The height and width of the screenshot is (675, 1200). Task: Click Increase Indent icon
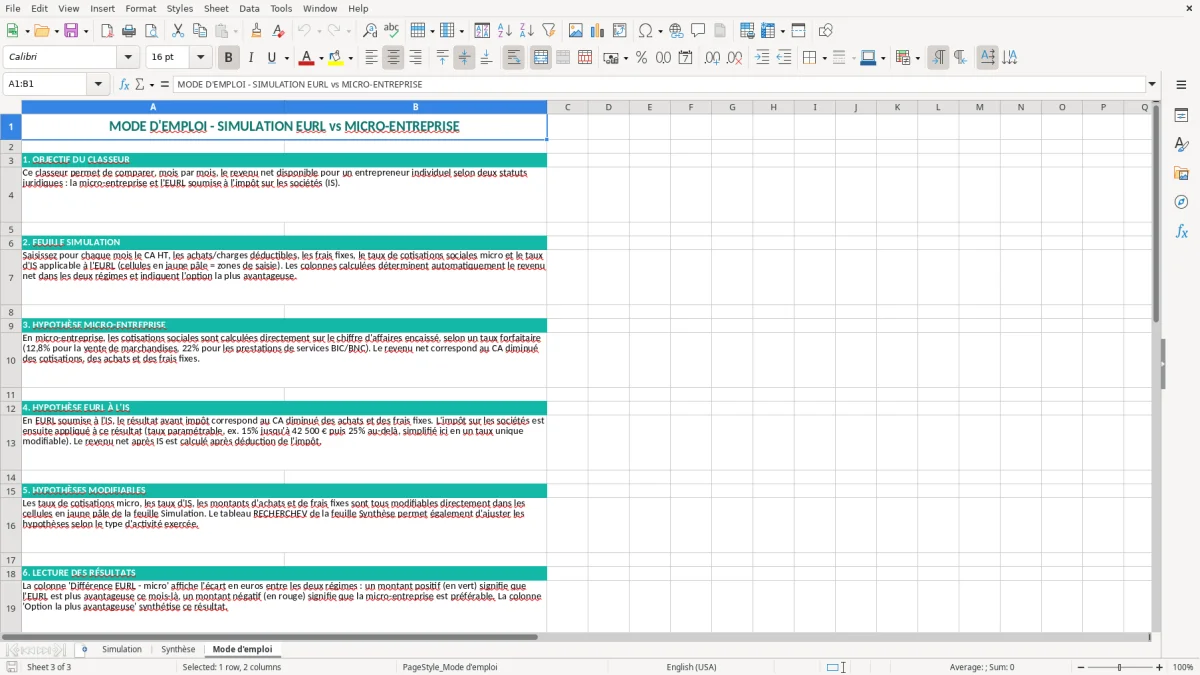tap(762, 58)
